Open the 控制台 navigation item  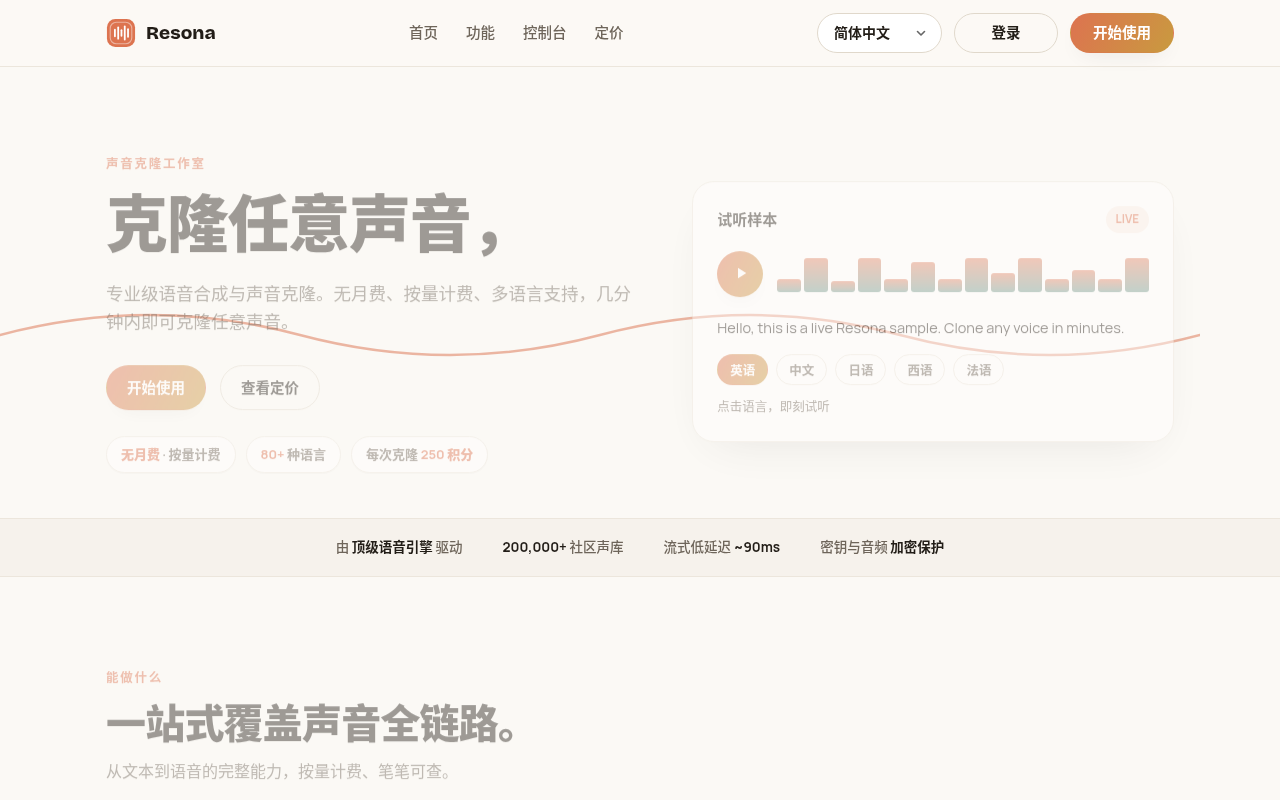[545, 33]
